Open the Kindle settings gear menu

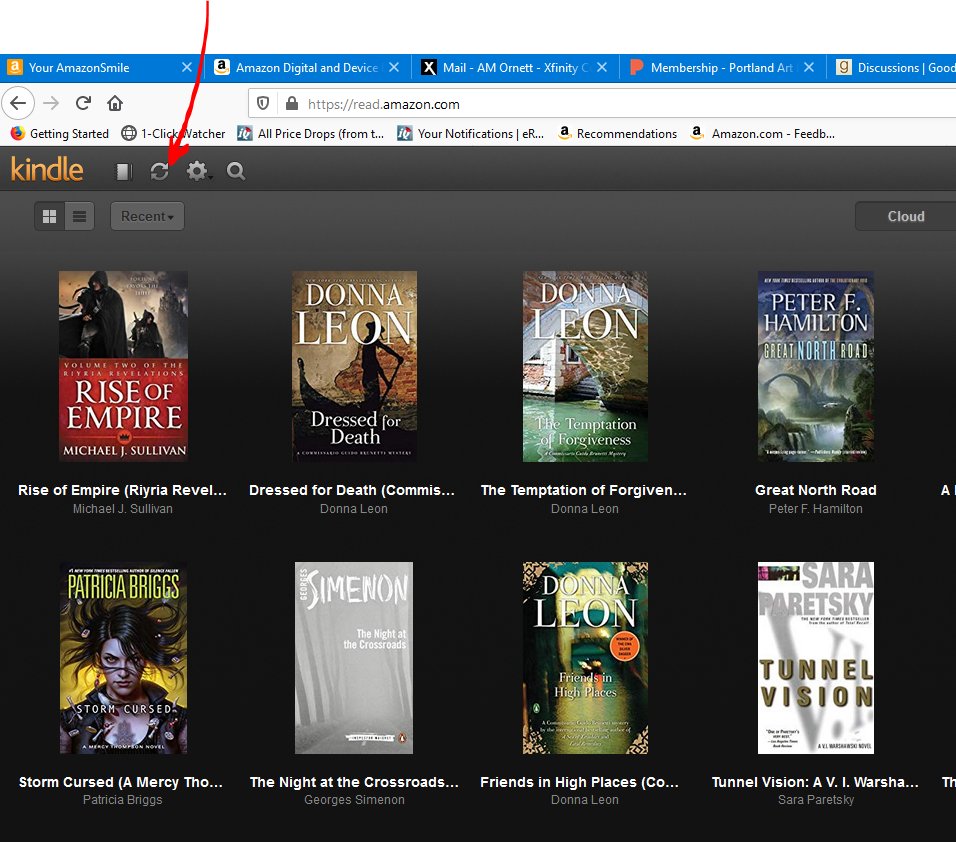(x=198, y=172)
